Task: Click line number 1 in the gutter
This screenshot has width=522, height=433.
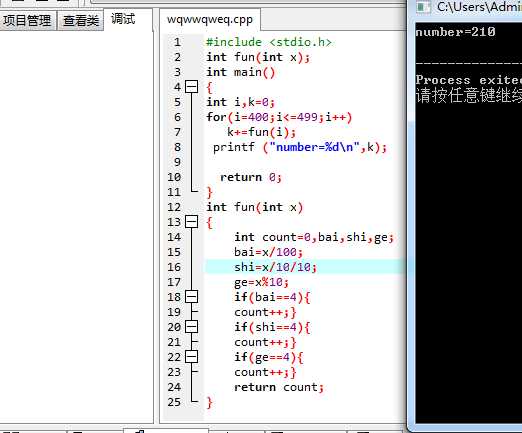Action: 177,42
